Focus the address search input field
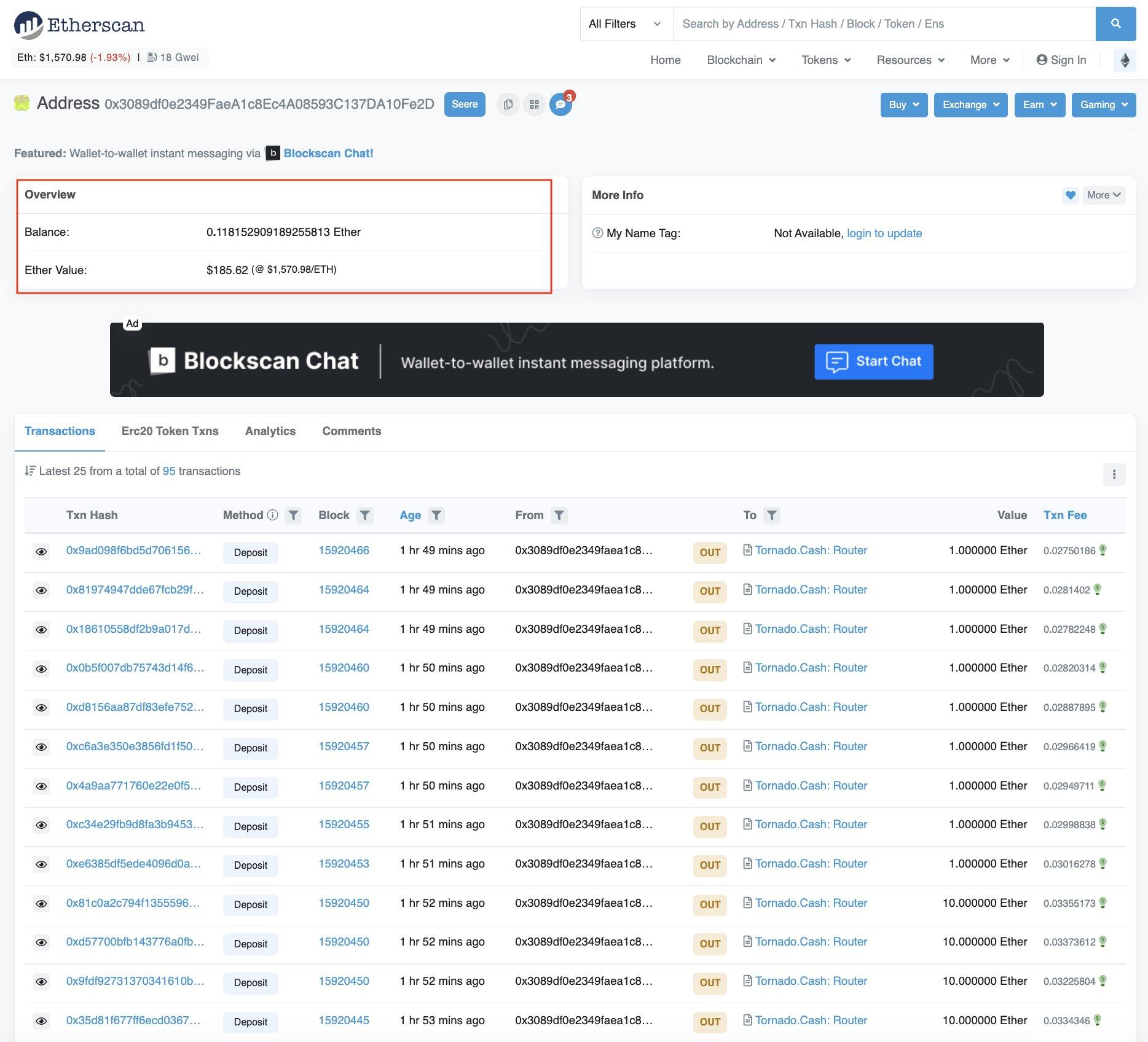The image size is (1148, 1042). click(884, 24)
